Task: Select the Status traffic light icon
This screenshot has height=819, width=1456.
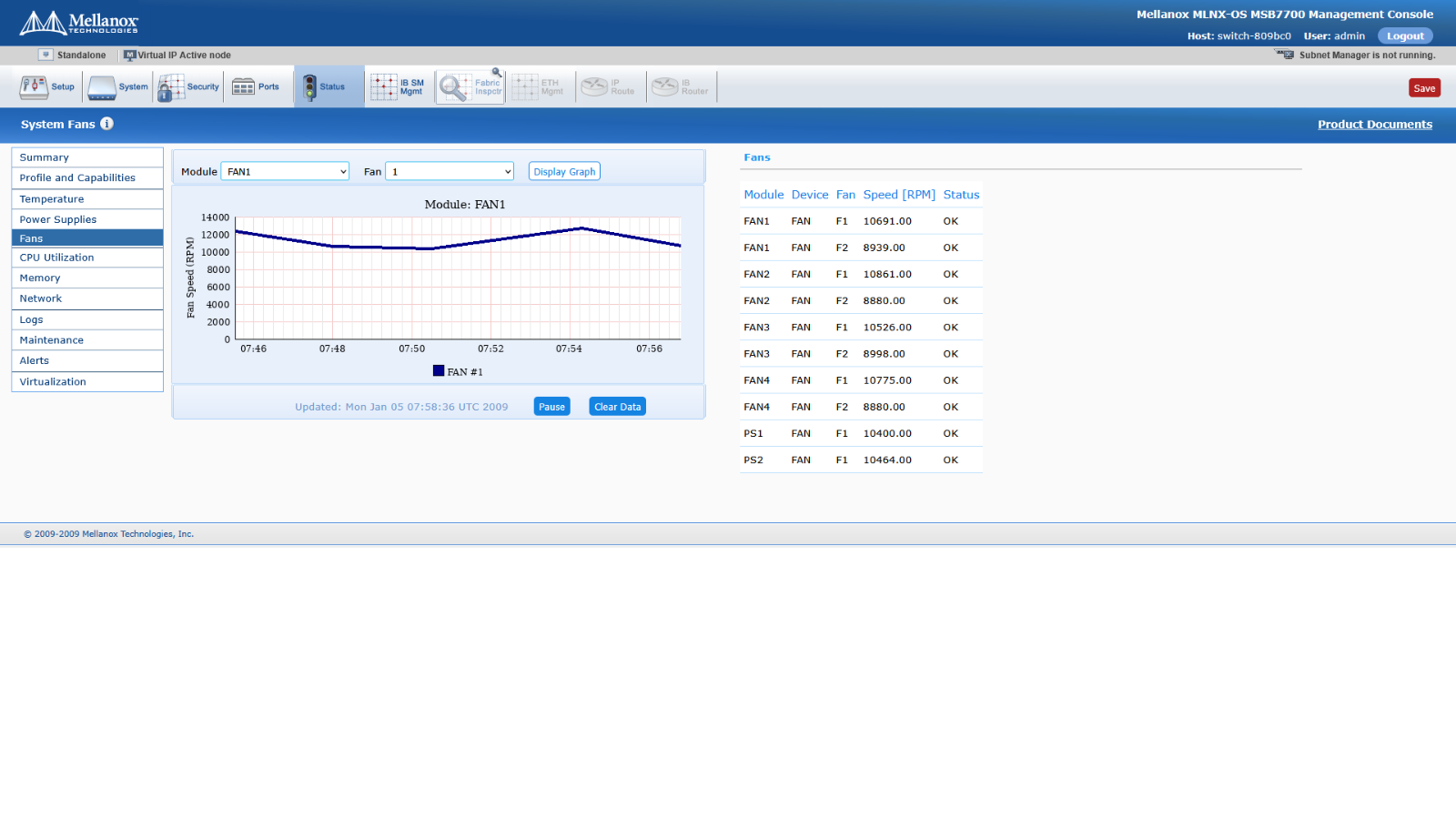Action: point(309,87)
